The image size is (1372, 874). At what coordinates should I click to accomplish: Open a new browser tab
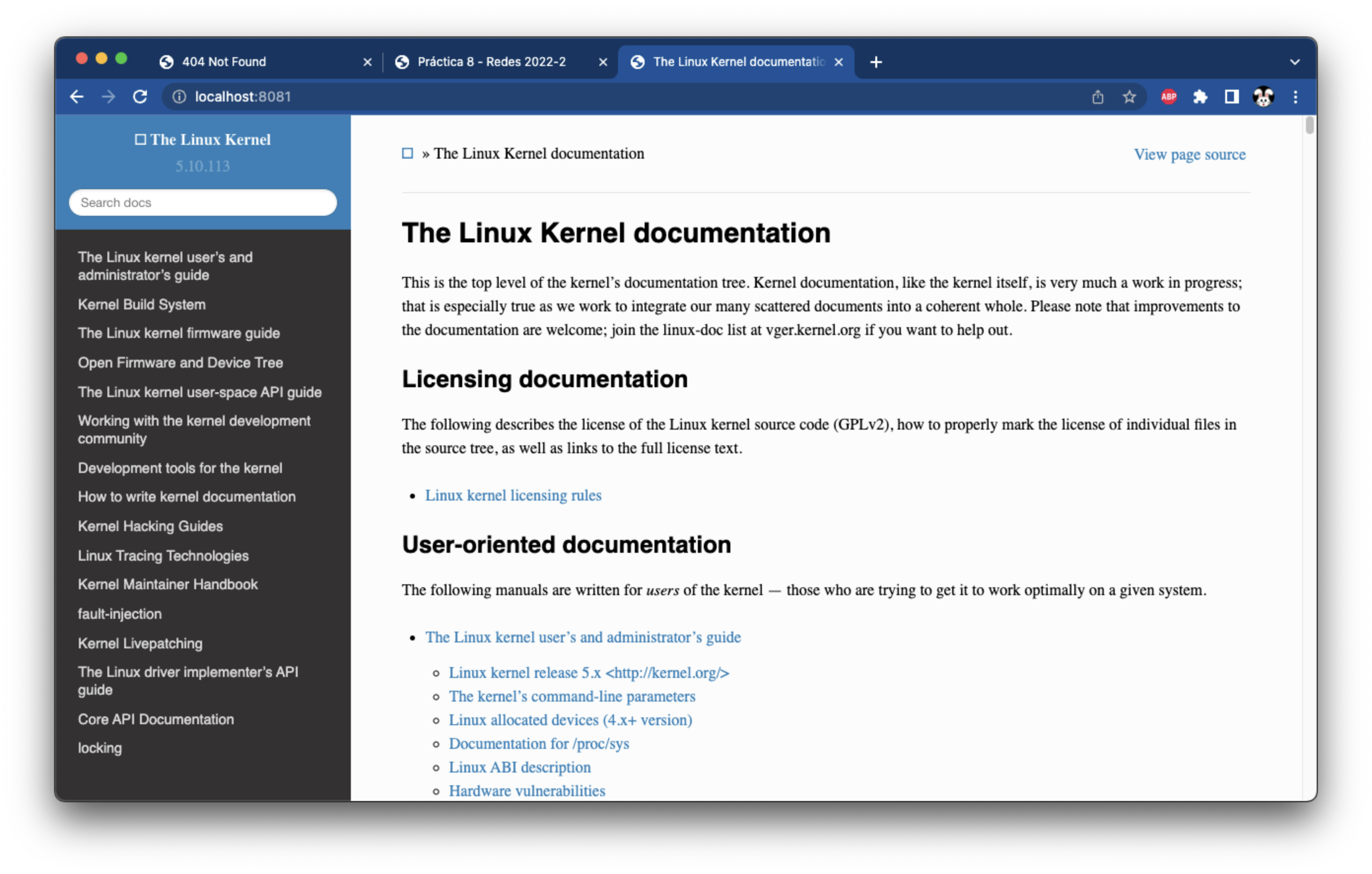coord(876,62)
